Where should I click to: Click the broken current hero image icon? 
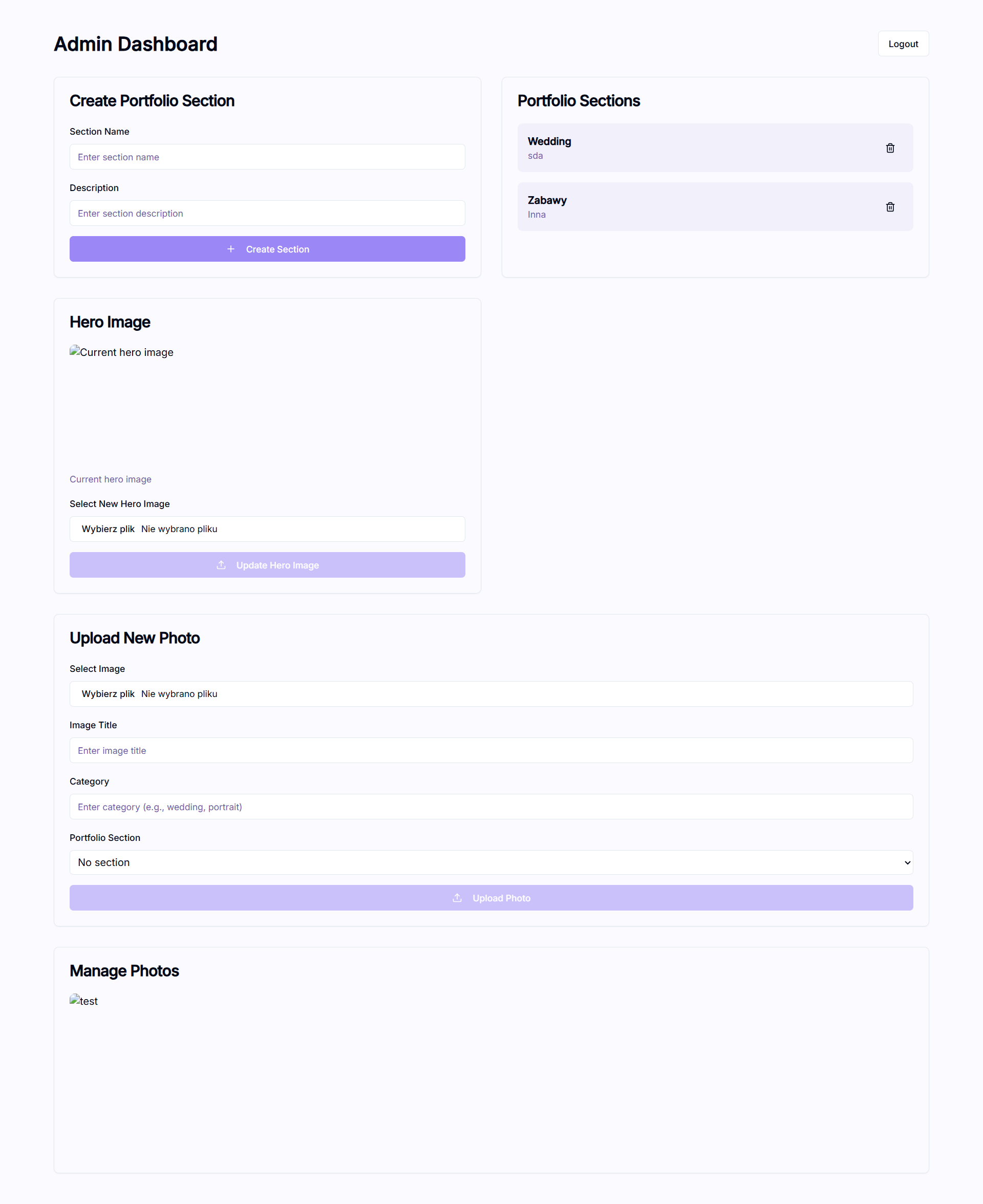75,351
